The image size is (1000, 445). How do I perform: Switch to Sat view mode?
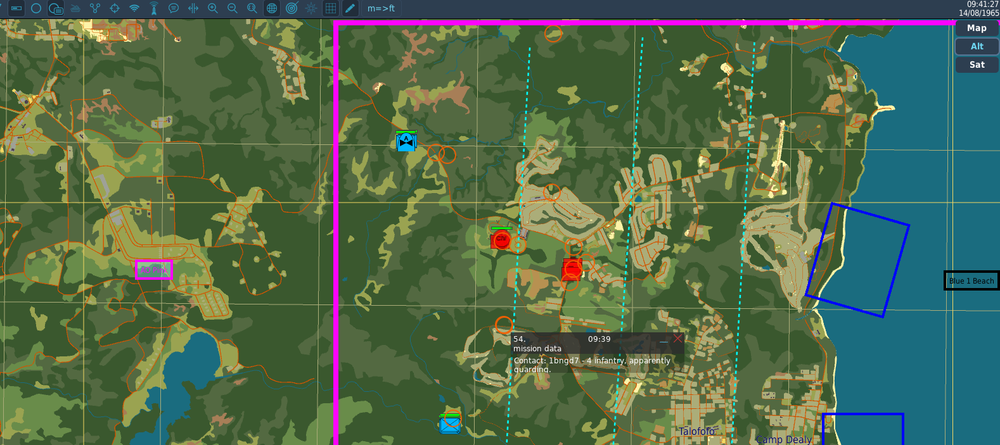976,65
